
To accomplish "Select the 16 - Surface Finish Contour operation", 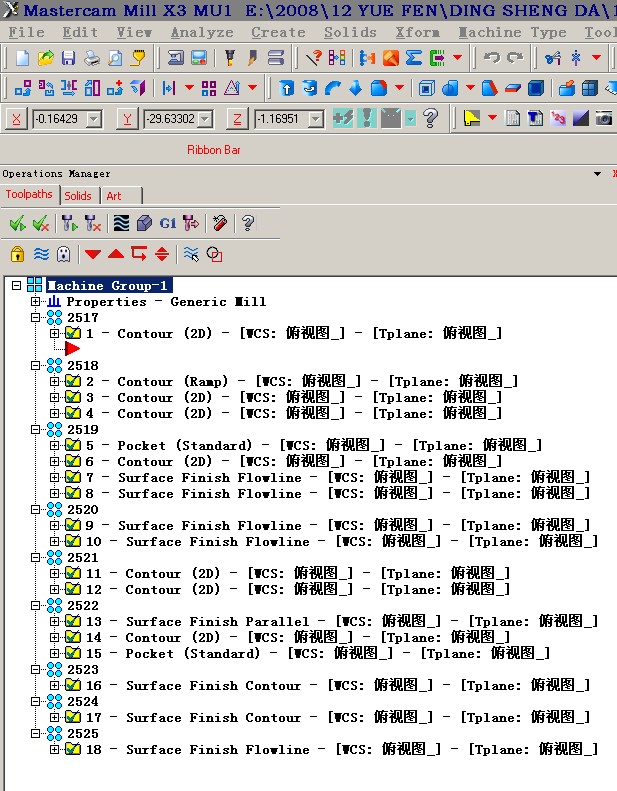I will (x=338, y=685).
